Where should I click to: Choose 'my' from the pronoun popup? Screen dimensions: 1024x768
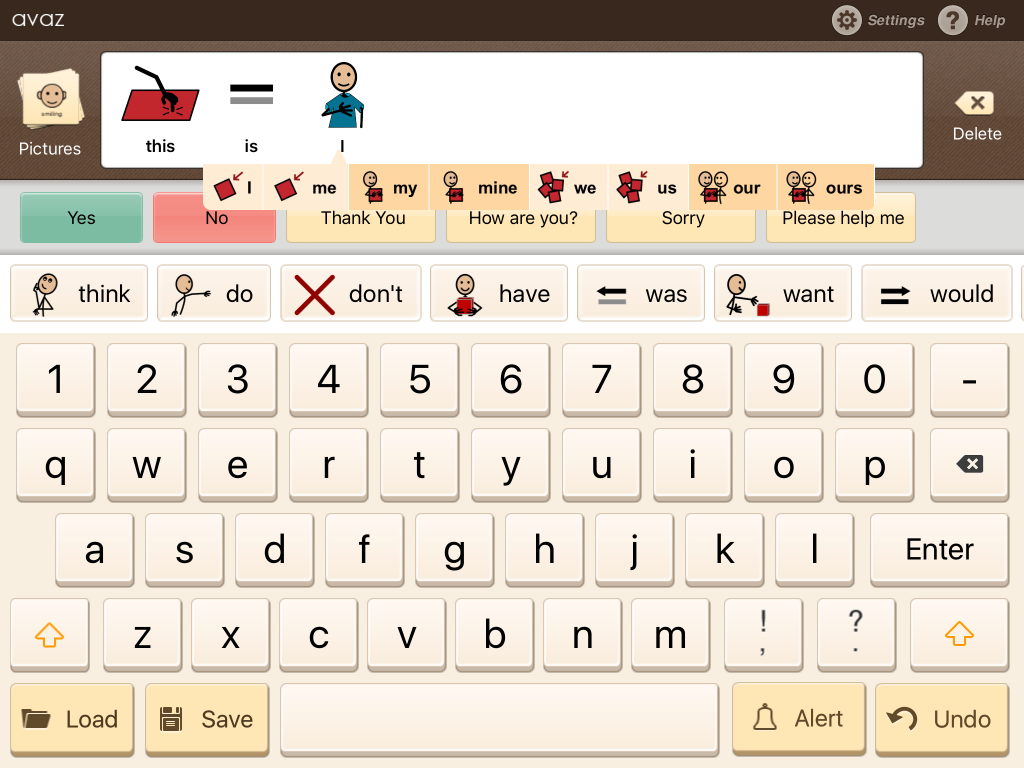389,187
